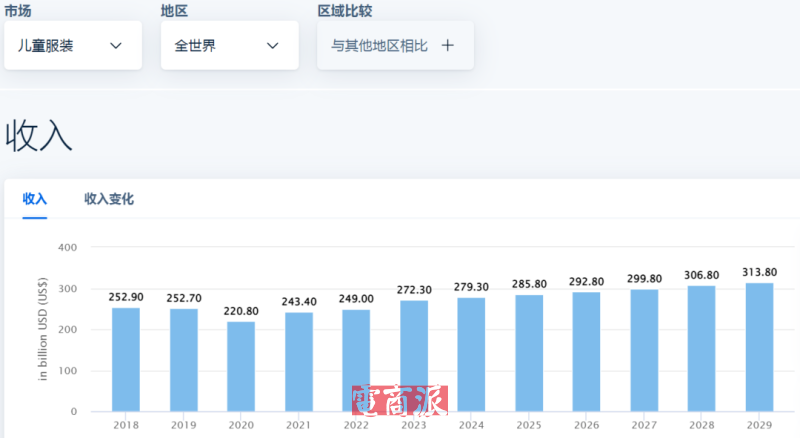
Task: Open the 收入变化 tab
Action: [109, 199]
